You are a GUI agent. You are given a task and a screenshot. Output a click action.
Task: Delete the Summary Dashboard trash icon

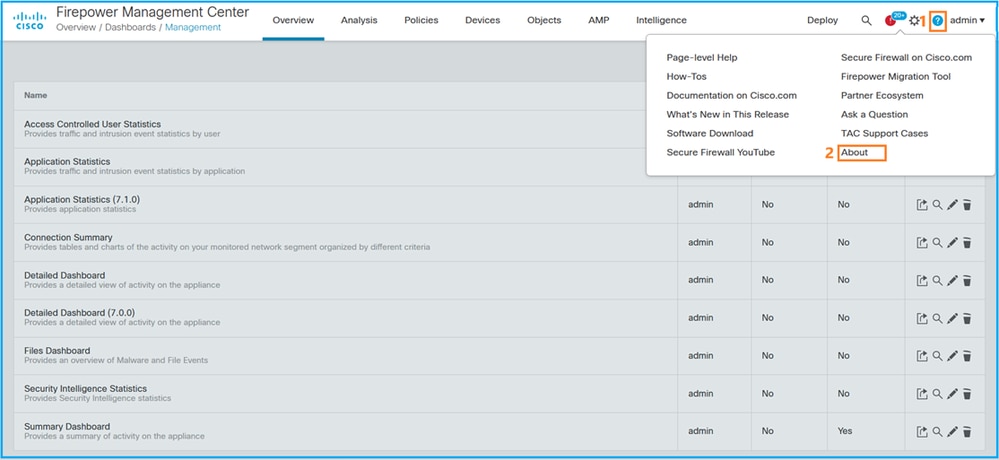coord(967,431)
